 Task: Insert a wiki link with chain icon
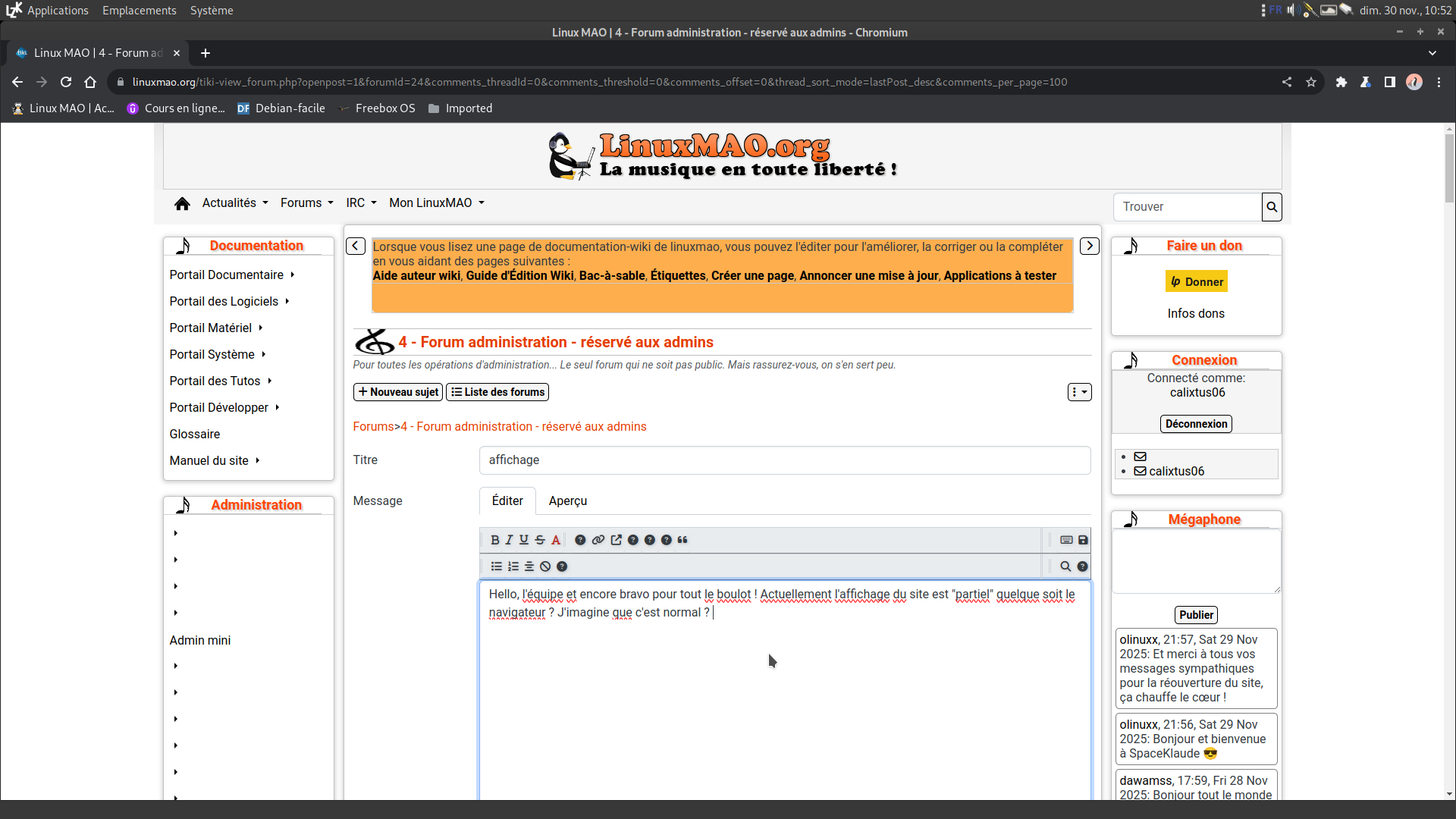click(598, 540)
